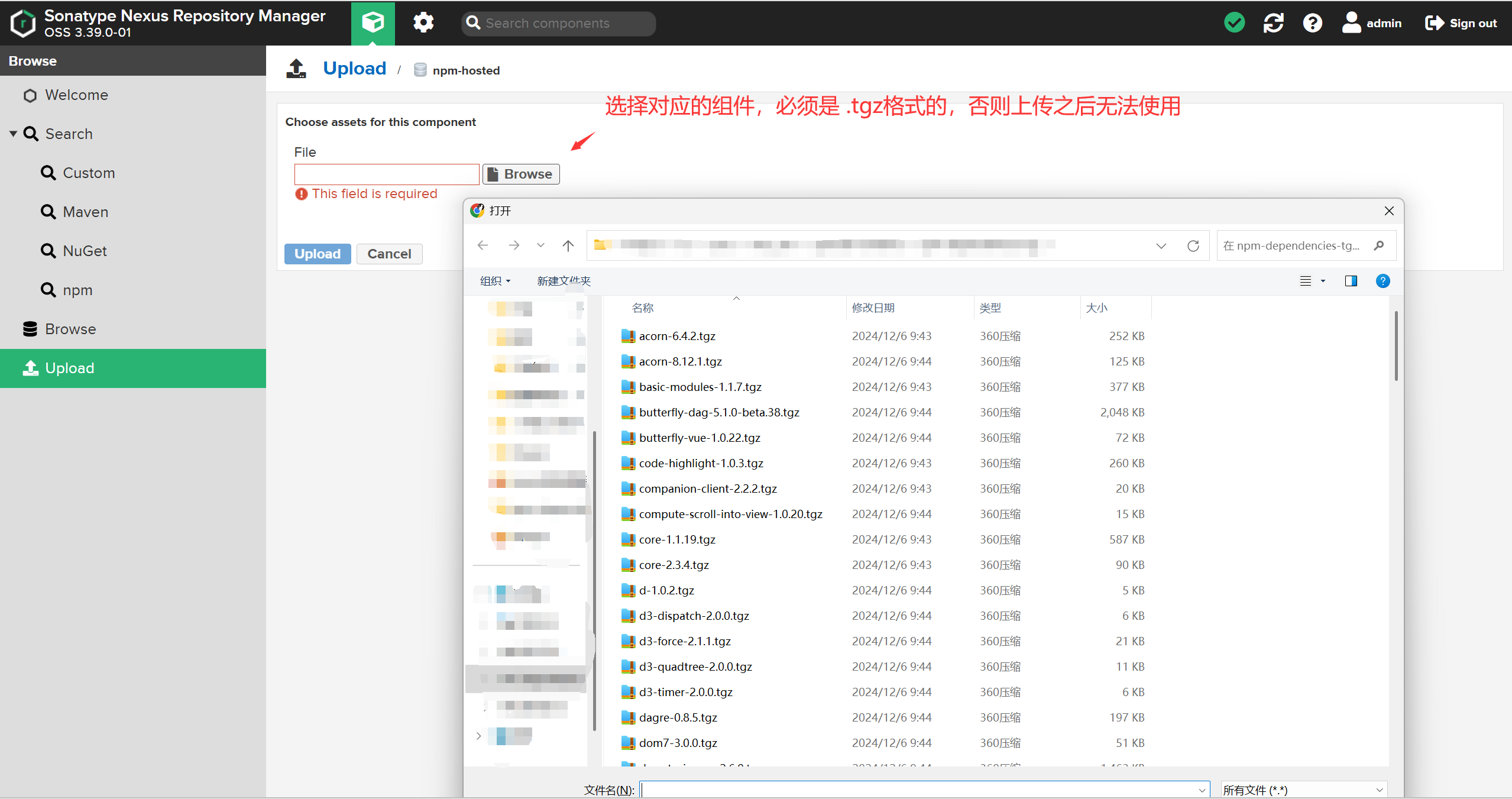1512x799 pixels.
Task: Click the refresh icon in header
Action: pyautogui.click(x=1273, y=23)
